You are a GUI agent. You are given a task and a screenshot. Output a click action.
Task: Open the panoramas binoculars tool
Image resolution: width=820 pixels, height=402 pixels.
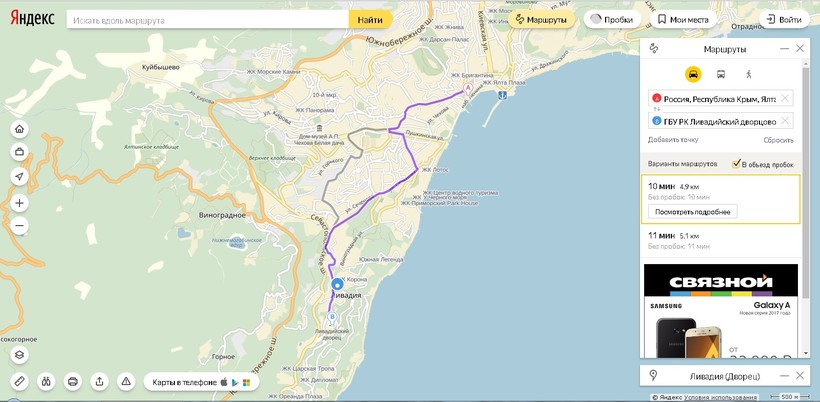(x=46, y=381)
